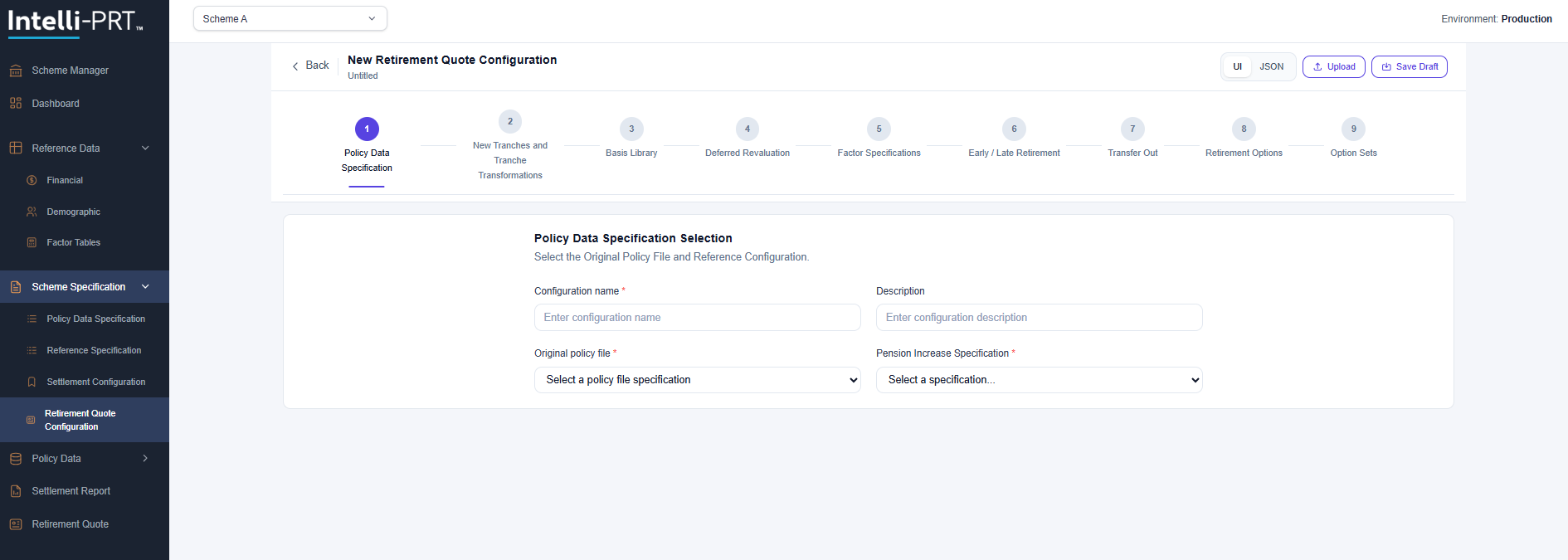Jump to step 9 Option Sets
The image size is (1568, 560).
[x=1353, y=129]
